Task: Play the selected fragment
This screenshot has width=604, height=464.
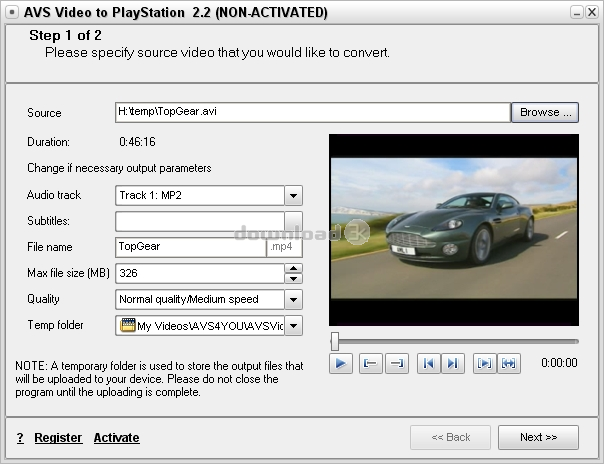Action: tap(485, 363)
